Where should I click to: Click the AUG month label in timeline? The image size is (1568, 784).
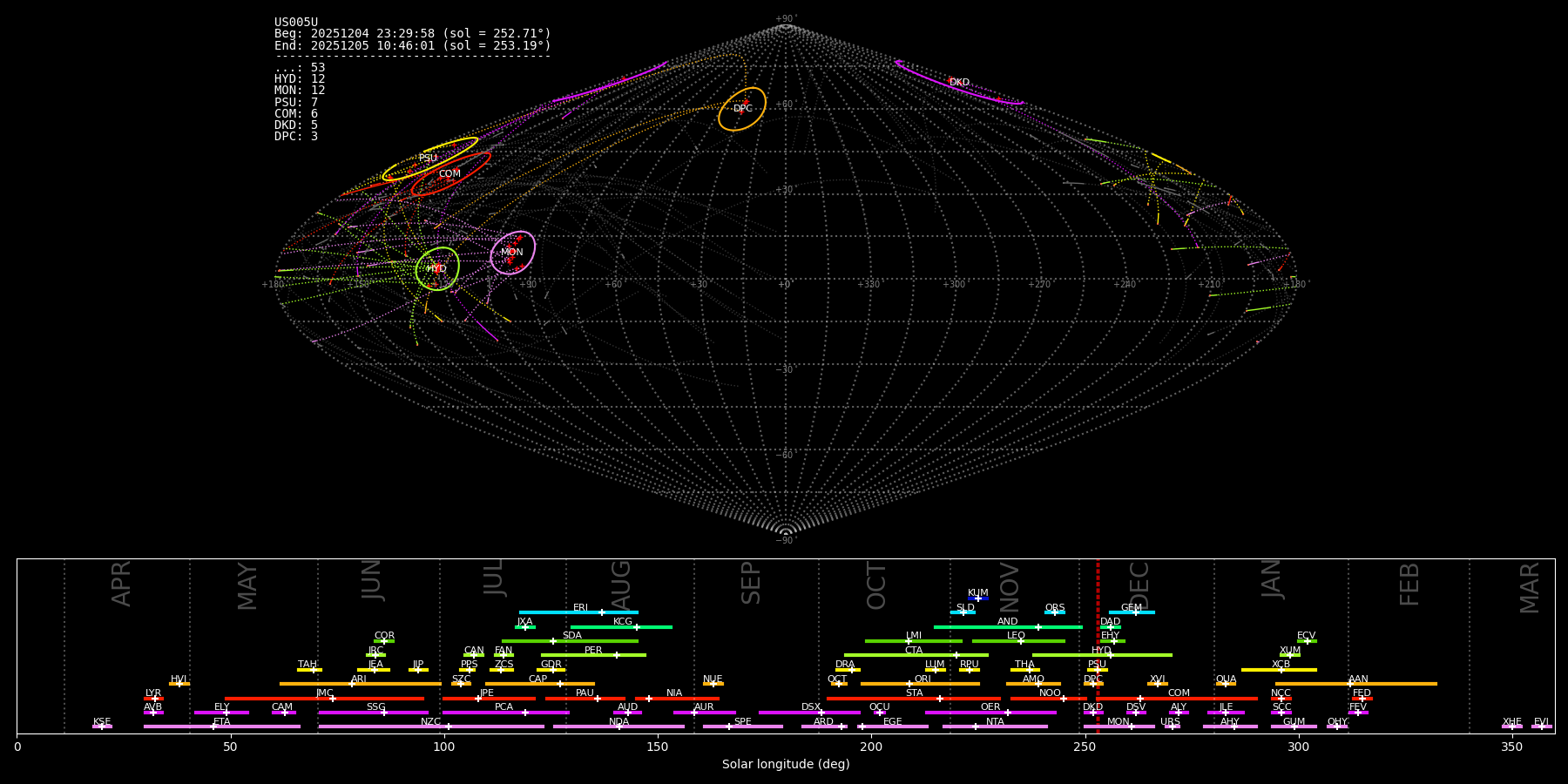(x=621, y=585)
